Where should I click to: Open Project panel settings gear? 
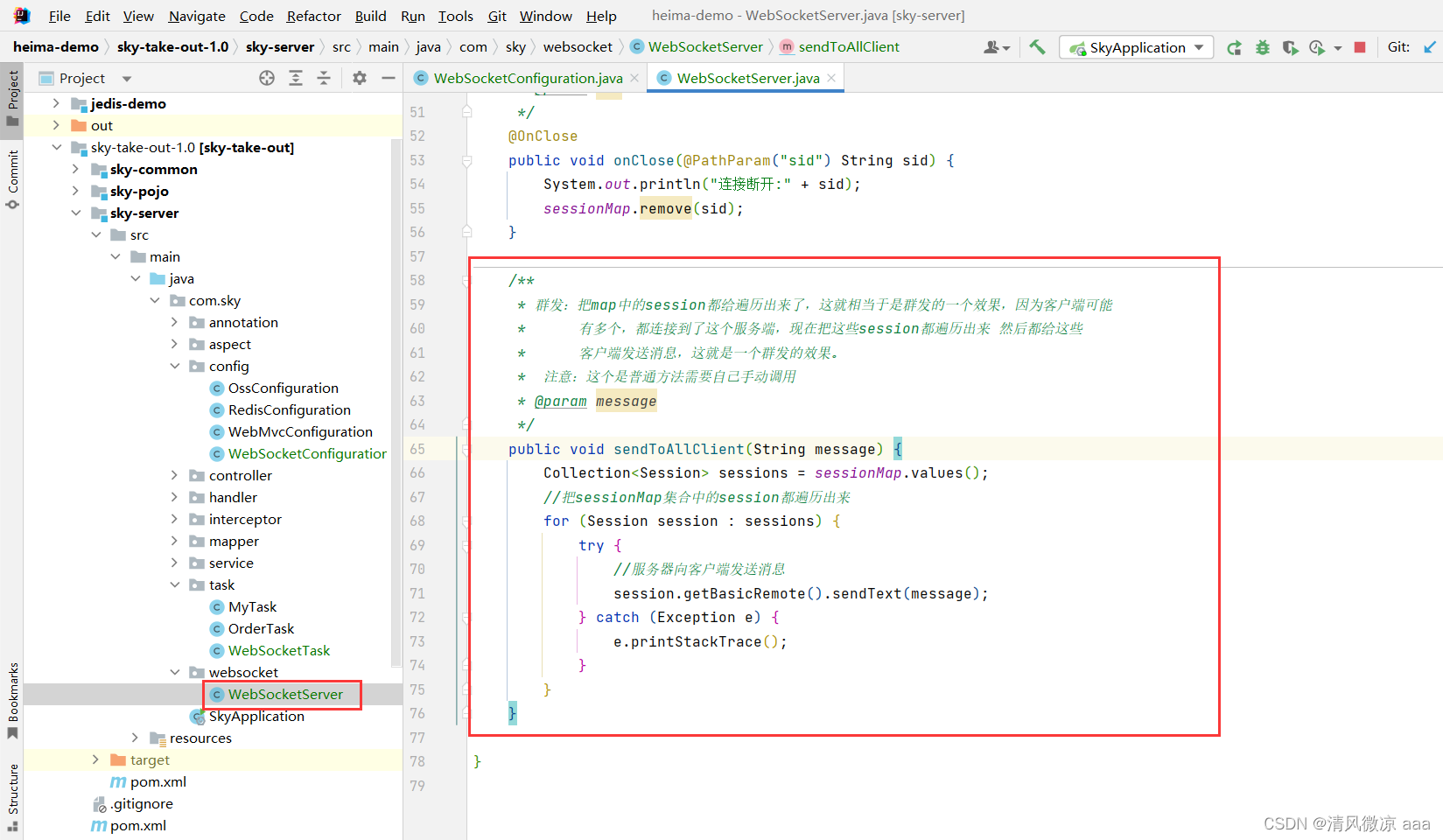360,78
